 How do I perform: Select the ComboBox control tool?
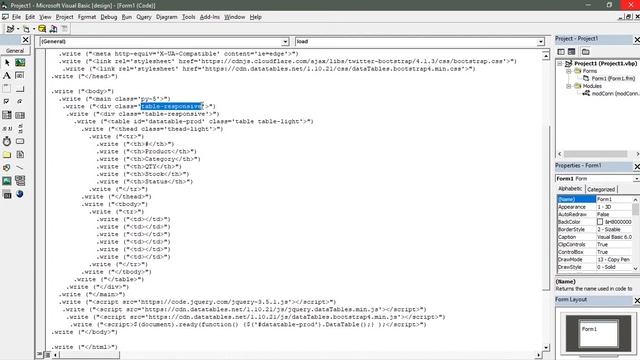point(7,115)
